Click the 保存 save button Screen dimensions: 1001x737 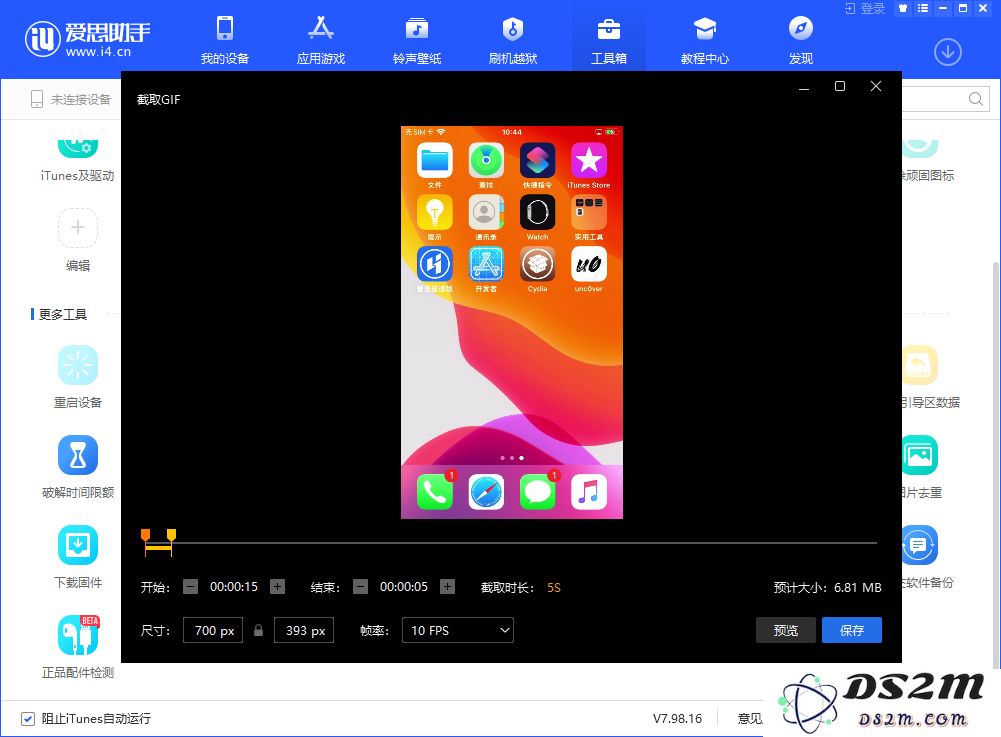click(852, 630)
